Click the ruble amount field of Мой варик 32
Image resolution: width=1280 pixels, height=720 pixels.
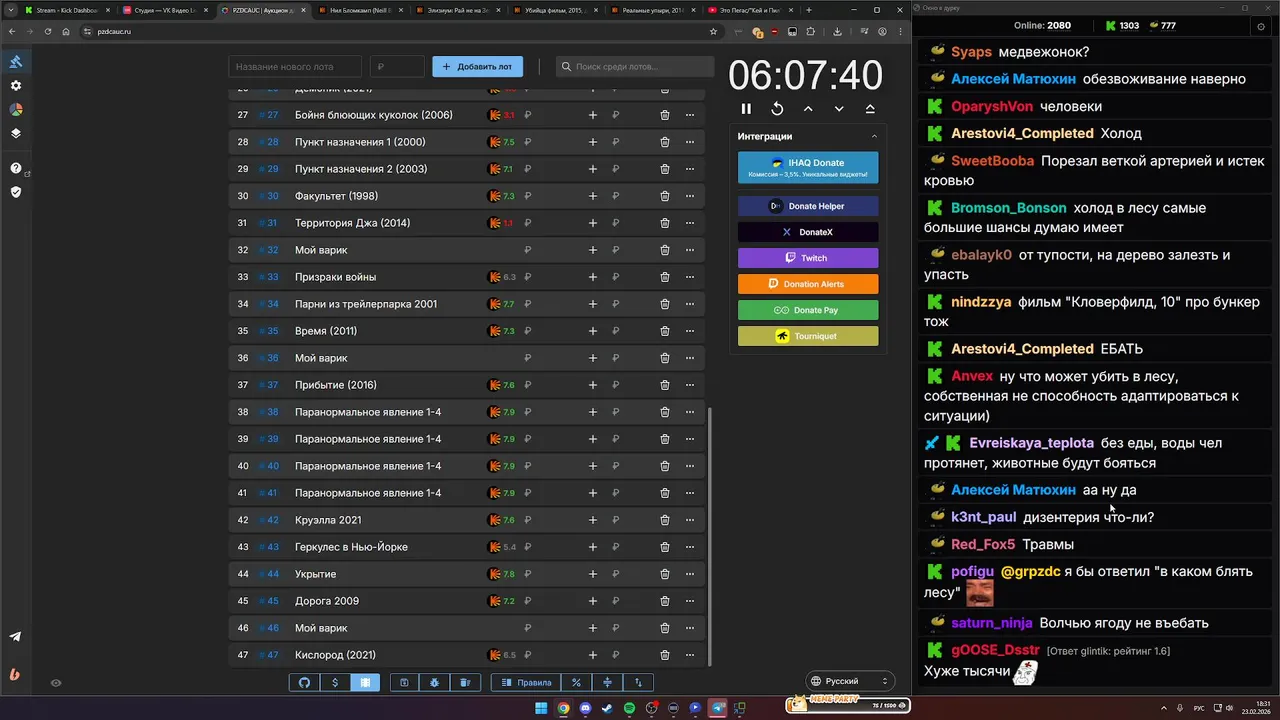click(x=528, y=250)
